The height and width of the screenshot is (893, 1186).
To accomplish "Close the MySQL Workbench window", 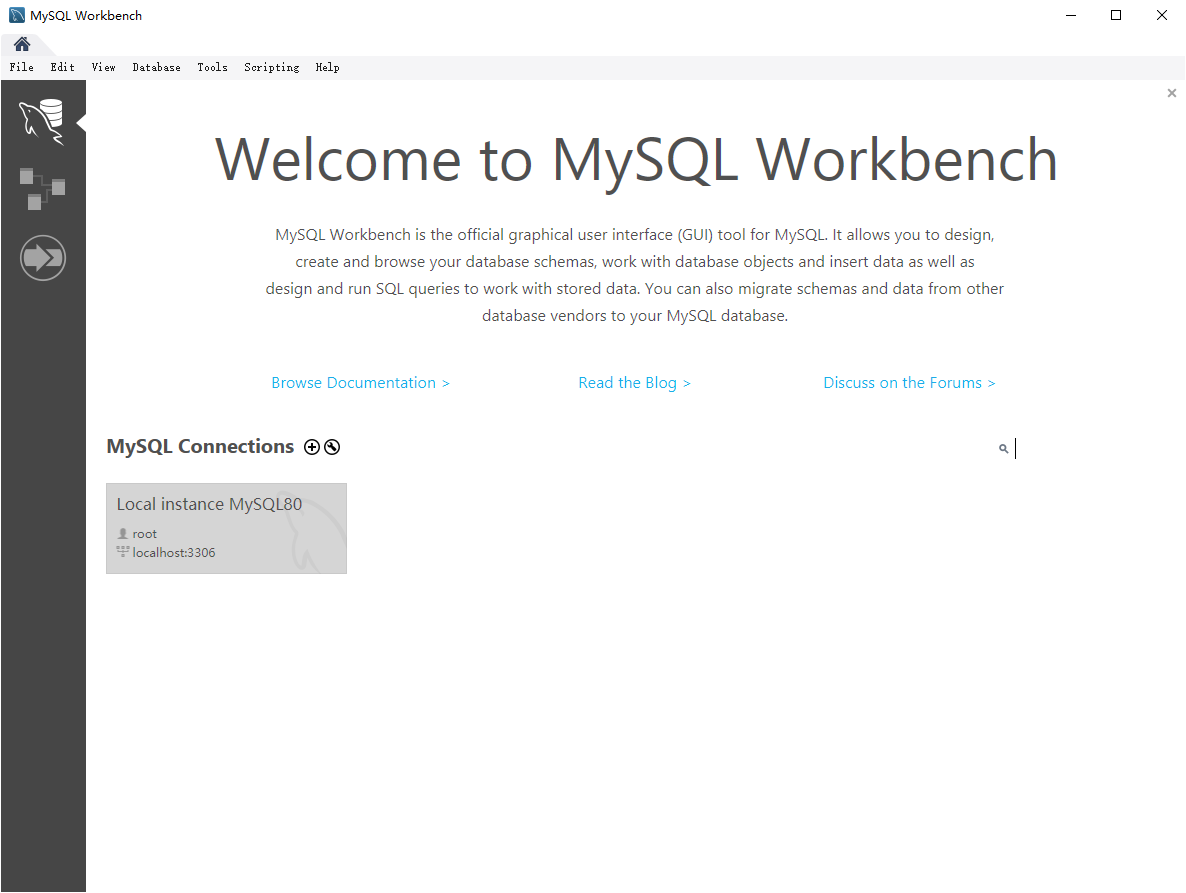I will pos(1162,15).
